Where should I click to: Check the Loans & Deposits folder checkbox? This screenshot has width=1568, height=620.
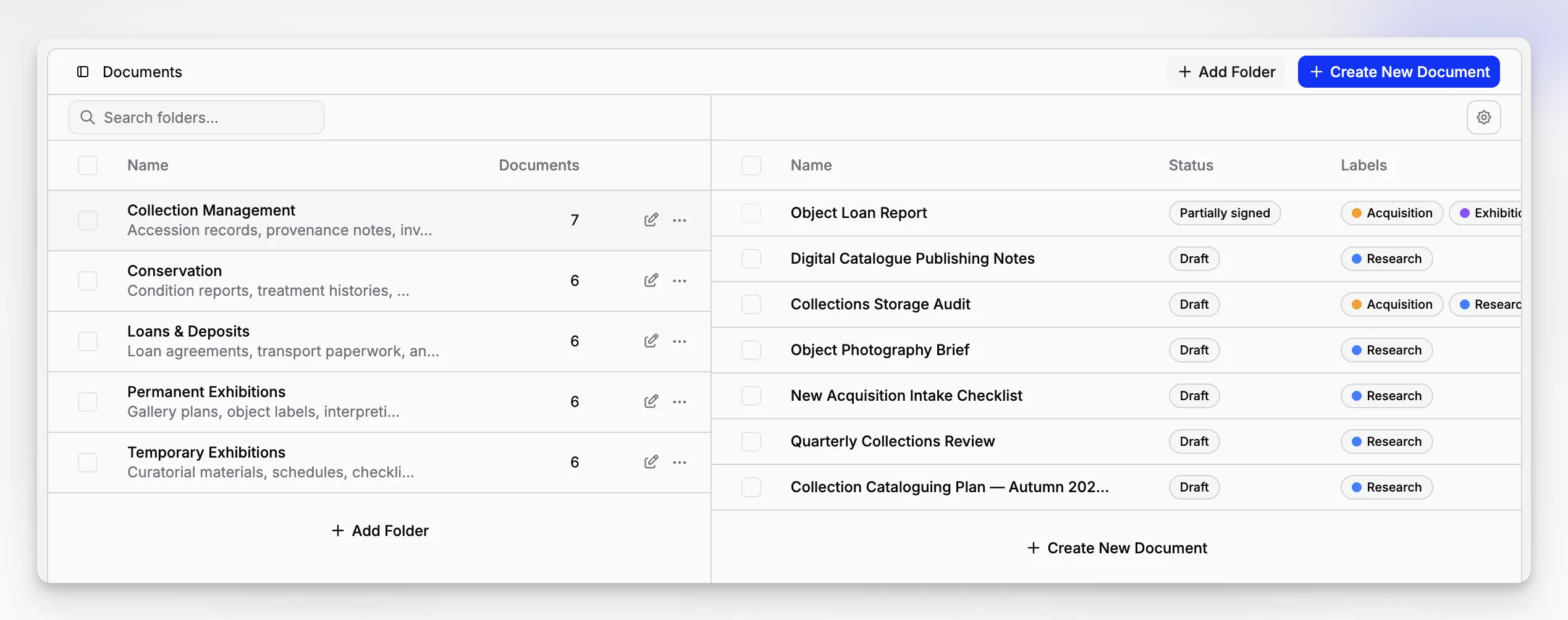88,341
